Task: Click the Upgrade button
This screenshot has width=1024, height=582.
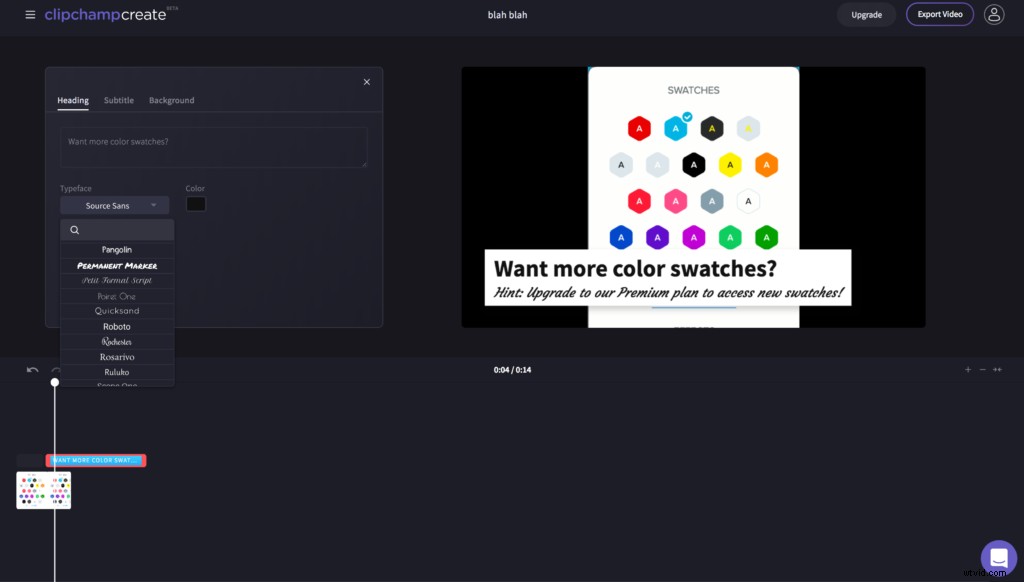Action: tap(866, 14)
